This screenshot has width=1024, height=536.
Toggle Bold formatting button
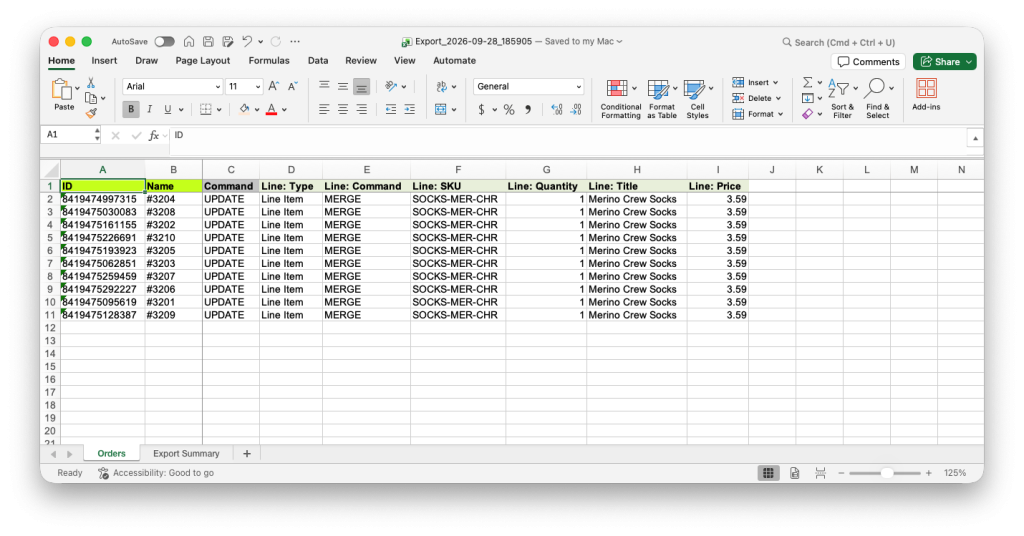coord(131,110)
